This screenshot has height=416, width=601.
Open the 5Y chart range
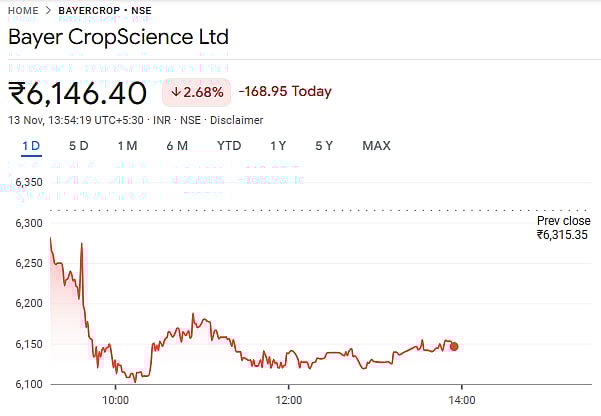coord(324,146)
